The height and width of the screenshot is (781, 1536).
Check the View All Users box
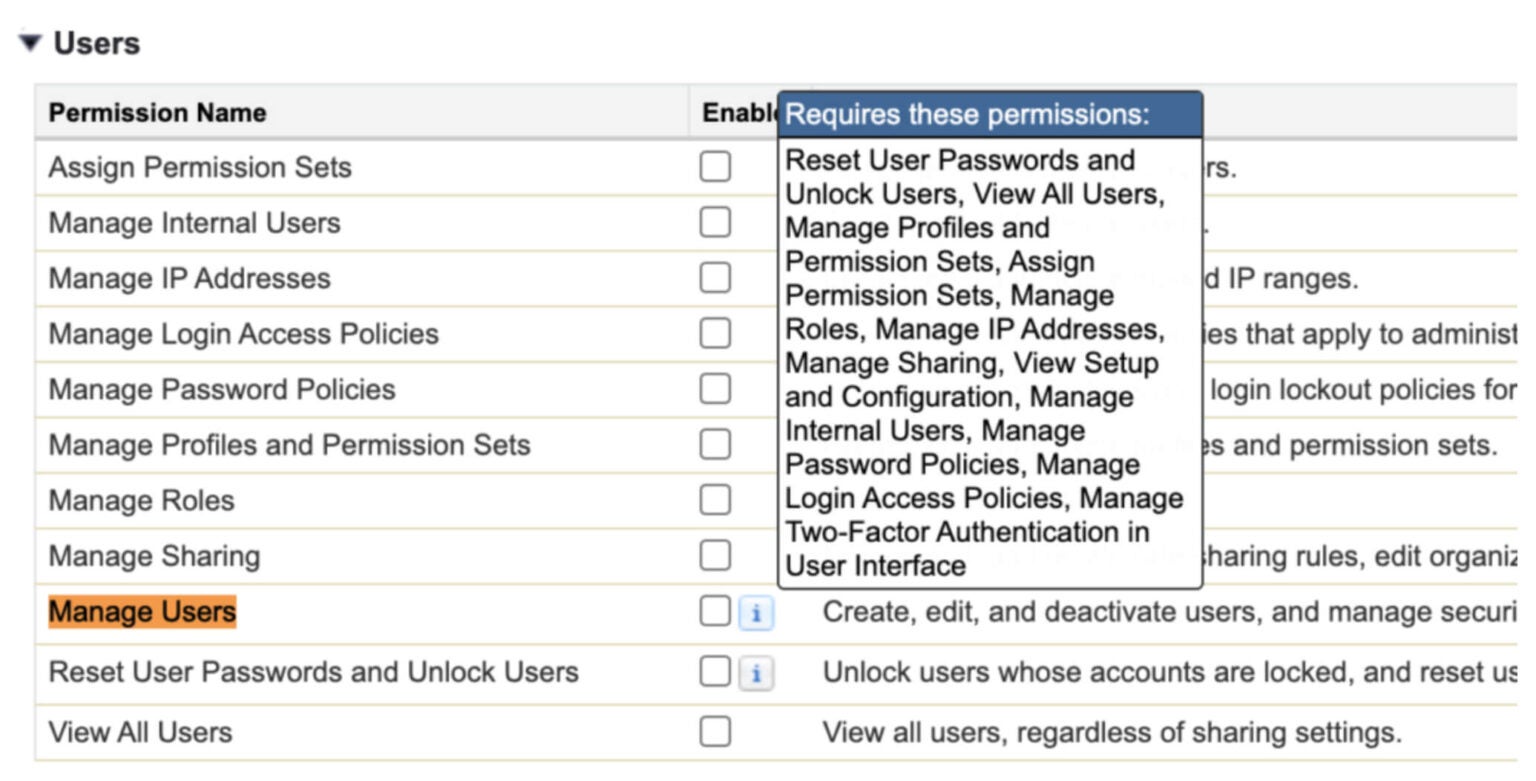click(714, 731)
